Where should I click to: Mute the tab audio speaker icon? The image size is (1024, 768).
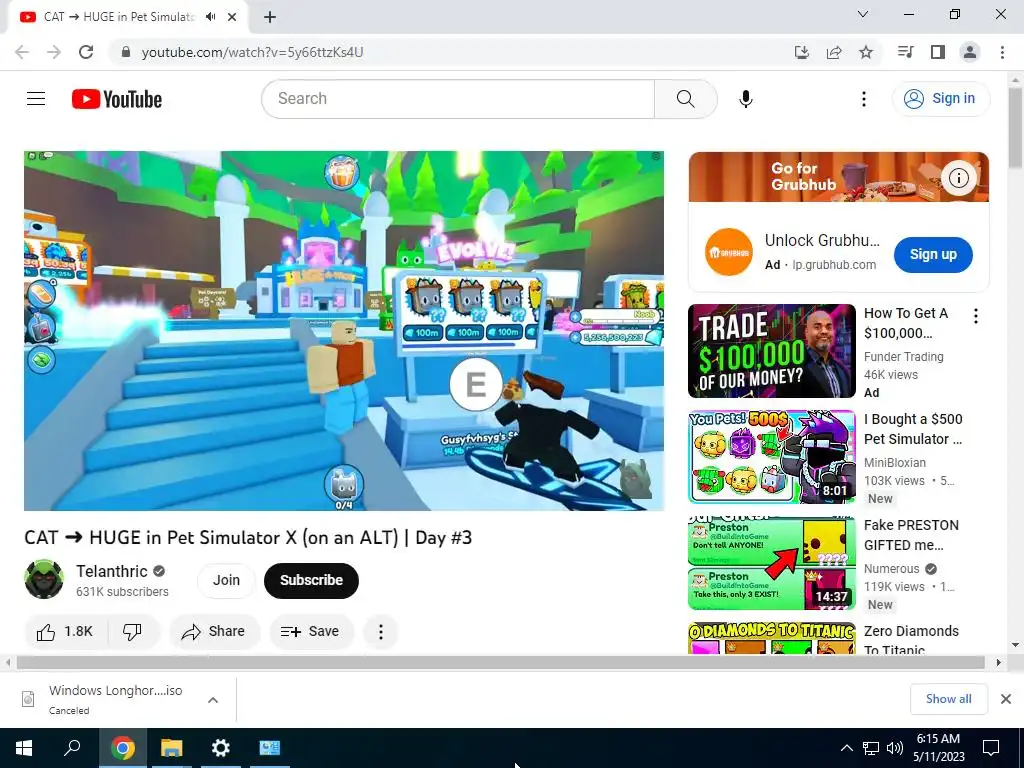pos(210,17)
